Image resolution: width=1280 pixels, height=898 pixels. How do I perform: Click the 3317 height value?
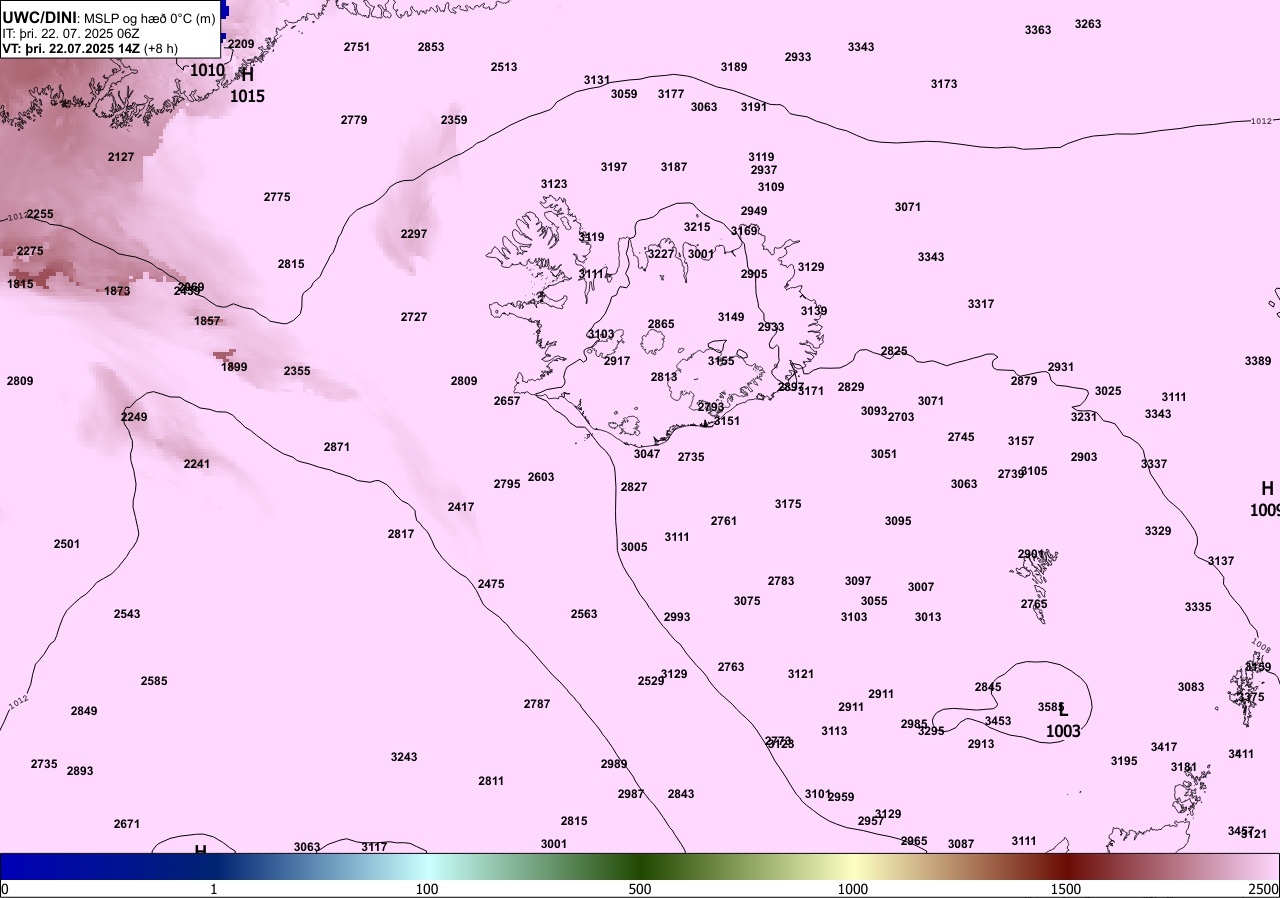981,304
